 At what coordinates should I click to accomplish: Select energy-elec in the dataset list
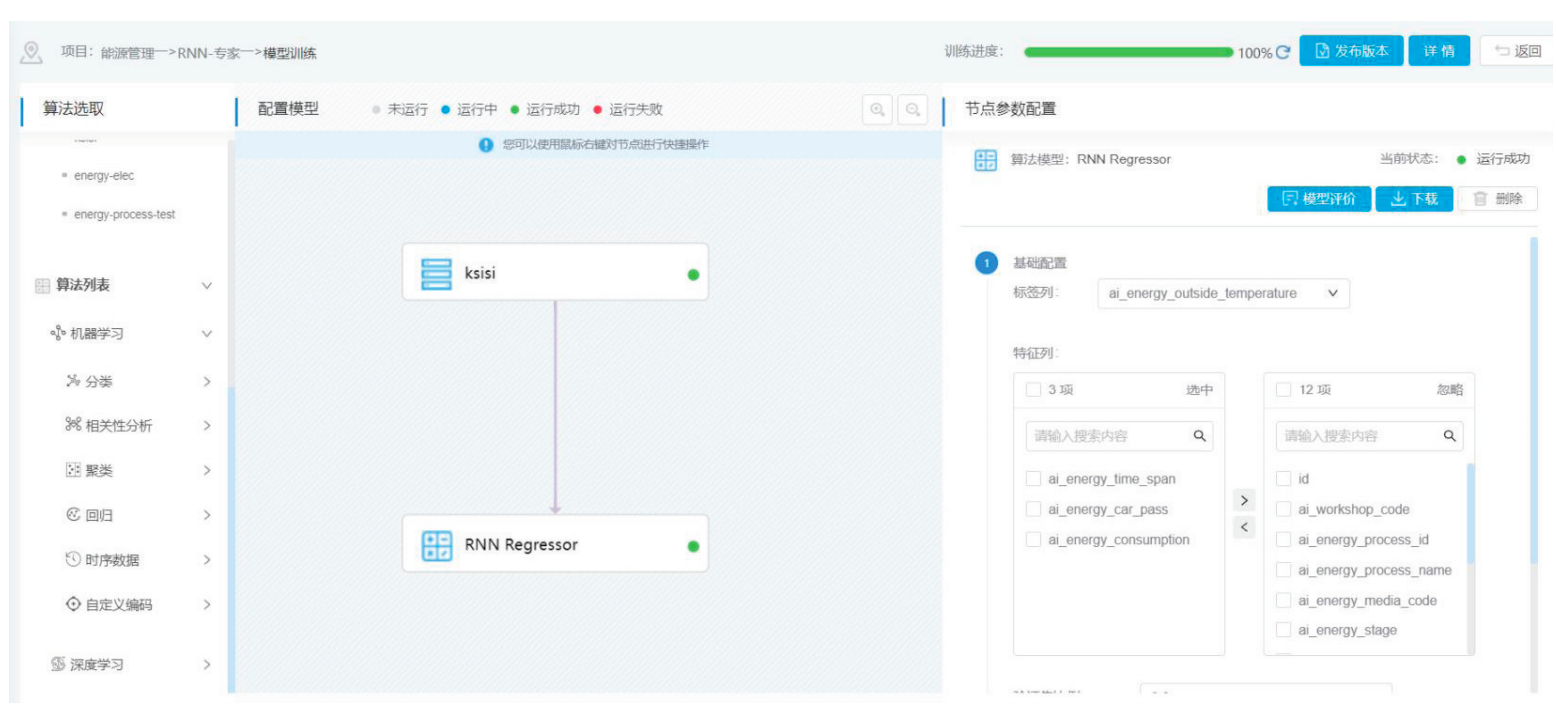click(x=103, y=176)
